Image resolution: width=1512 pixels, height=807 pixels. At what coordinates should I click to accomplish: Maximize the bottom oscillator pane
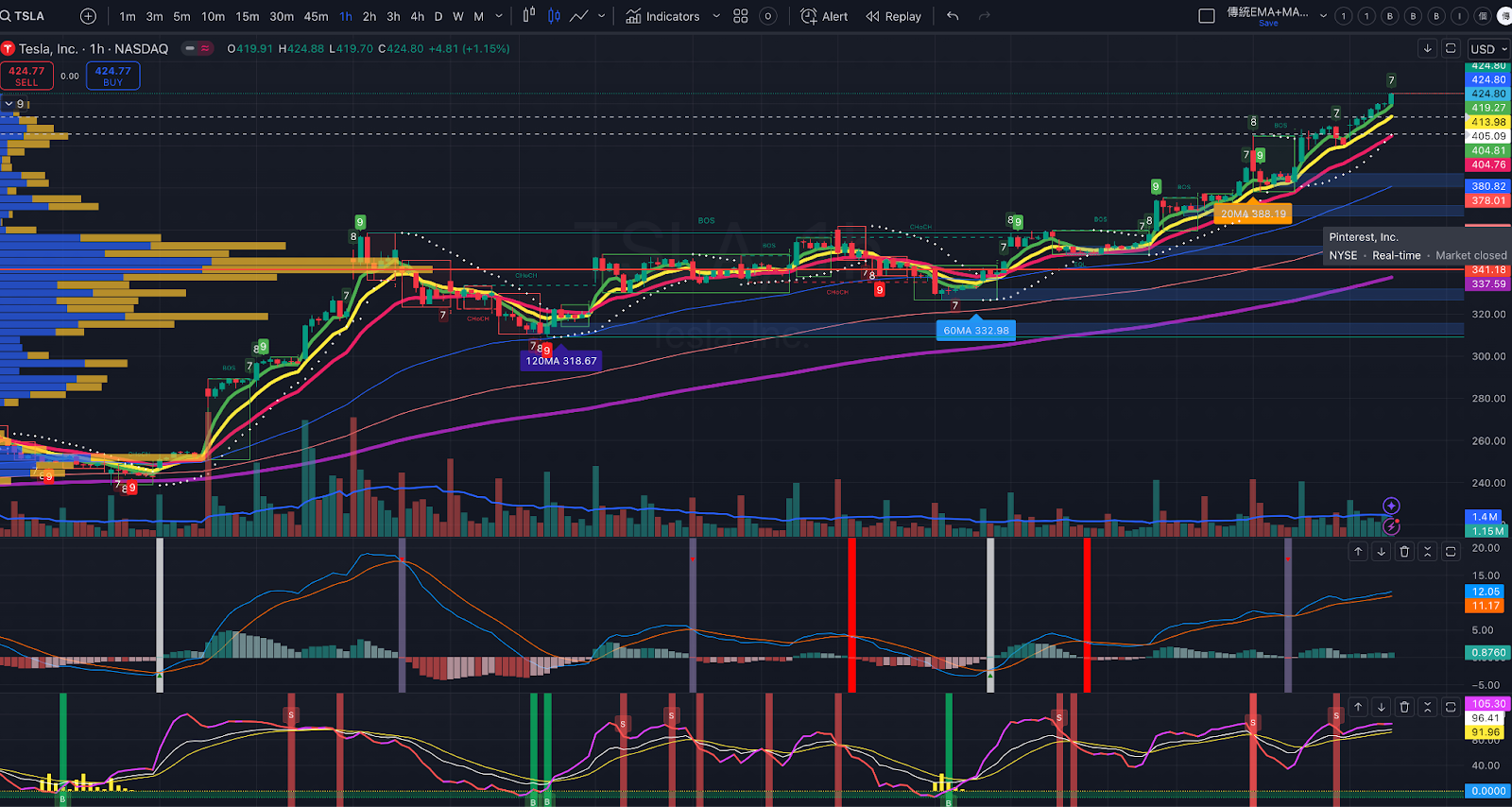[x=1451, y=707]
